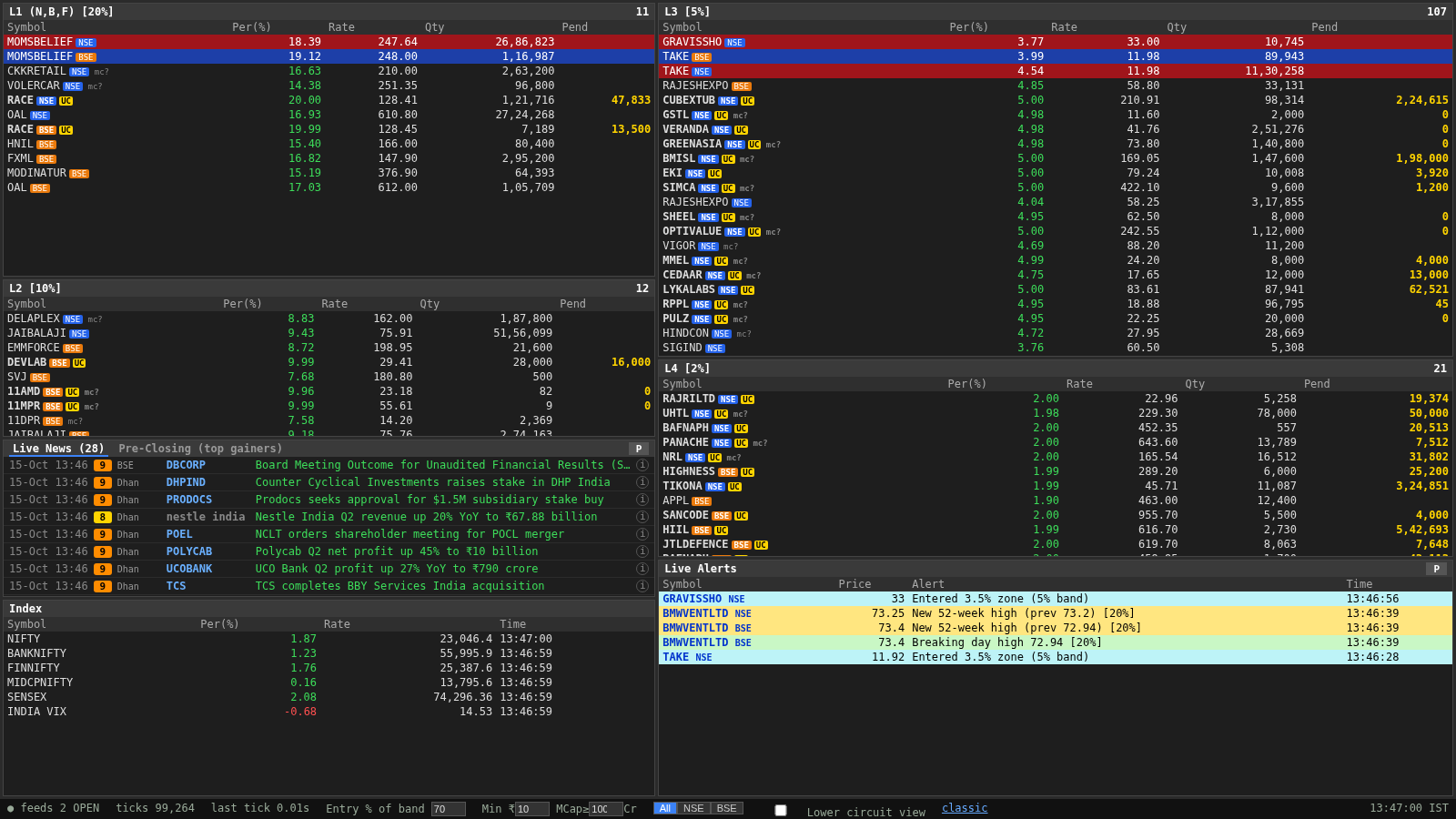Switch to the Live News tab

tap(58, 449)
